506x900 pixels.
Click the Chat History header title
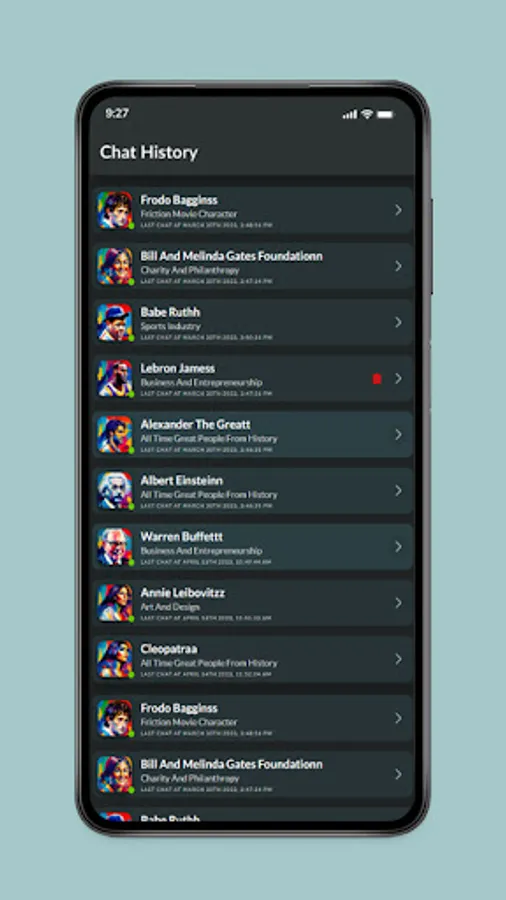(149, 153)
